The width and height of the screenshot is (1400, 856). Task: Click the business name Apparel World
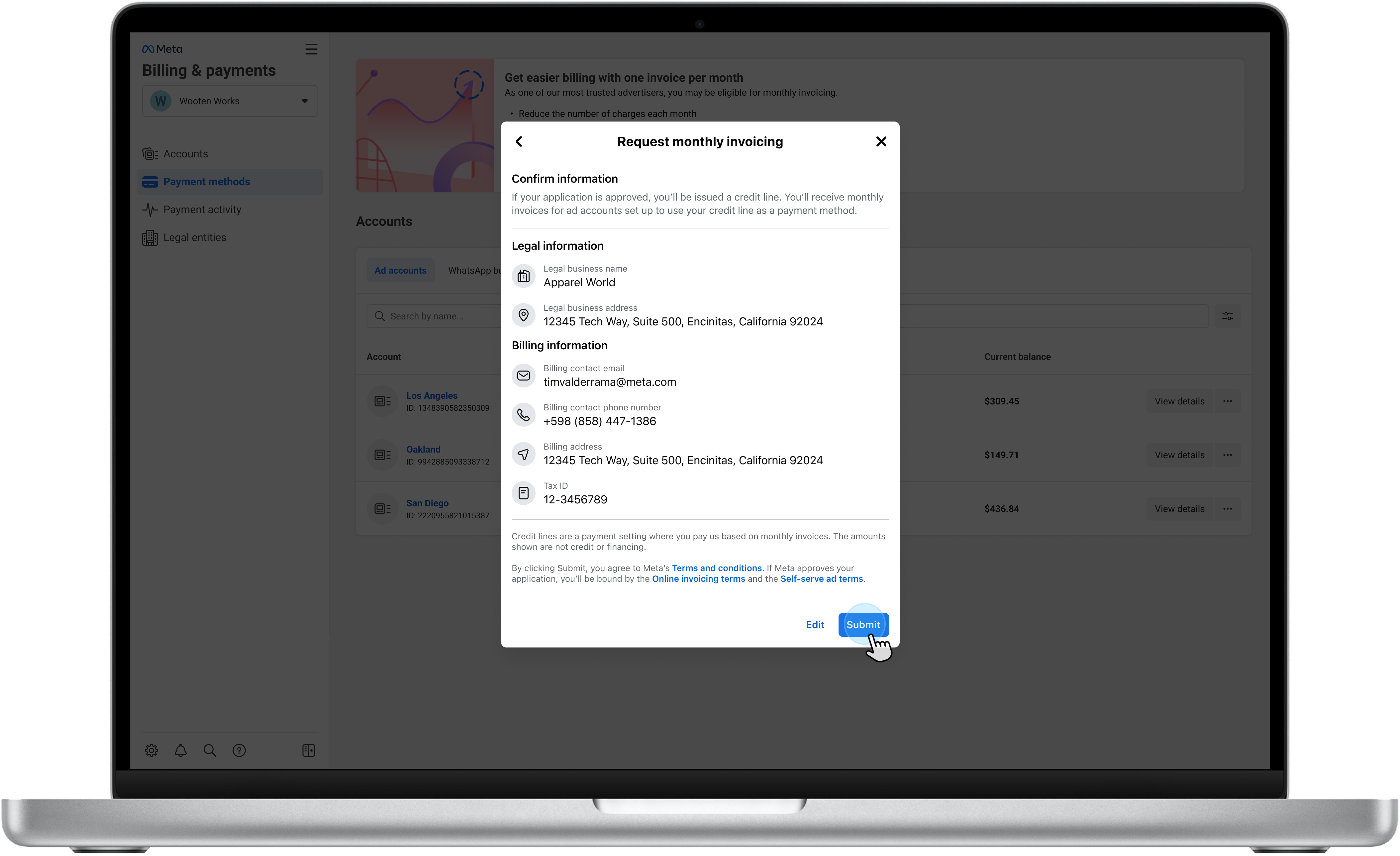pyautogui.click(x=579, y=283)
